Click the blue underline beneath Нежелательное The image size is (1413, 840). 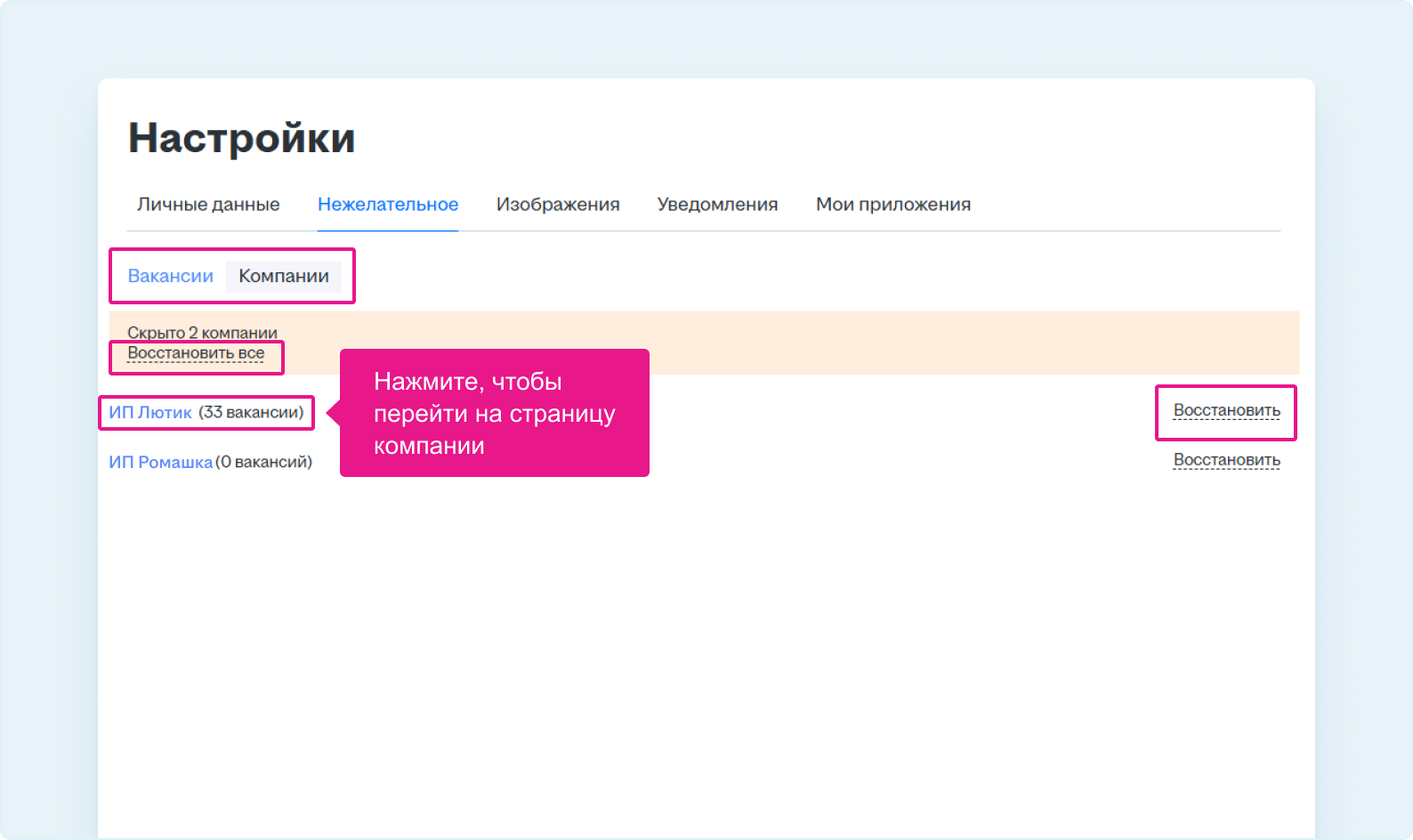(x=388, y=230)
